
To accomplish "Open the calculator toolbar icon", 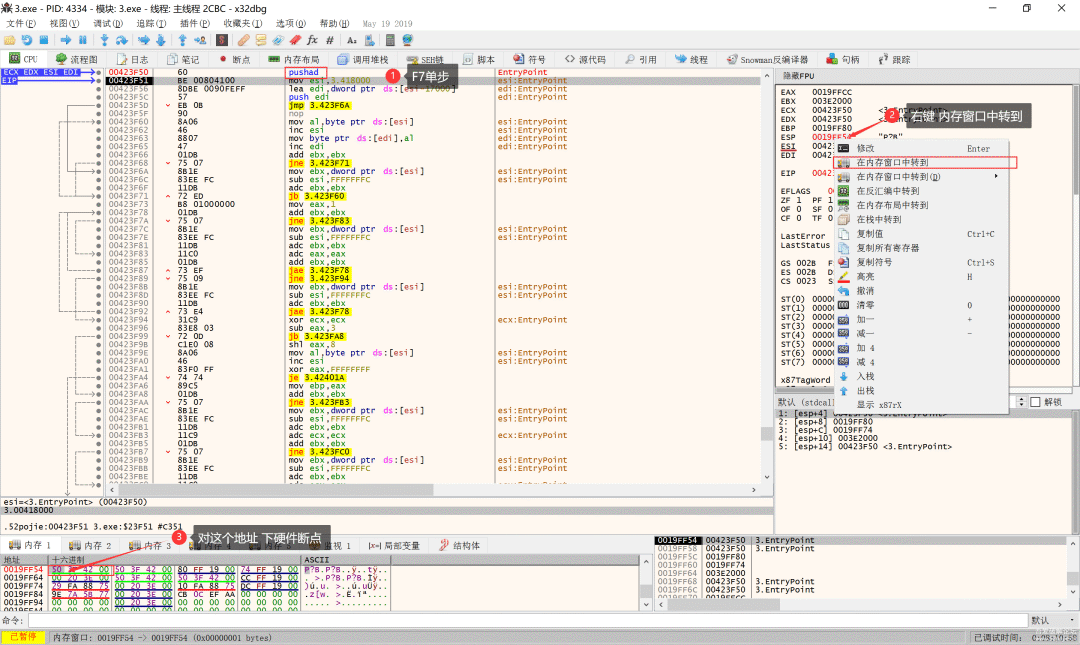I will [x=389, y=40].
